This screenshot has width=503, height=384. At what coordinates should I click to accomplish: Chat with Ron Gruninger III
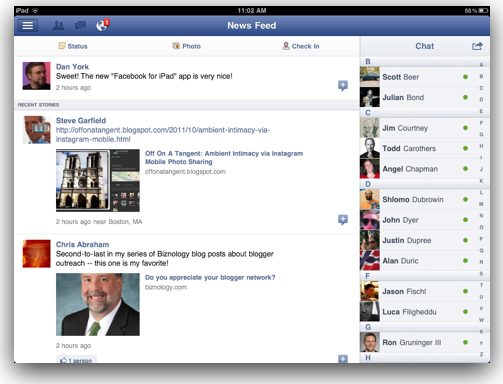419,342
